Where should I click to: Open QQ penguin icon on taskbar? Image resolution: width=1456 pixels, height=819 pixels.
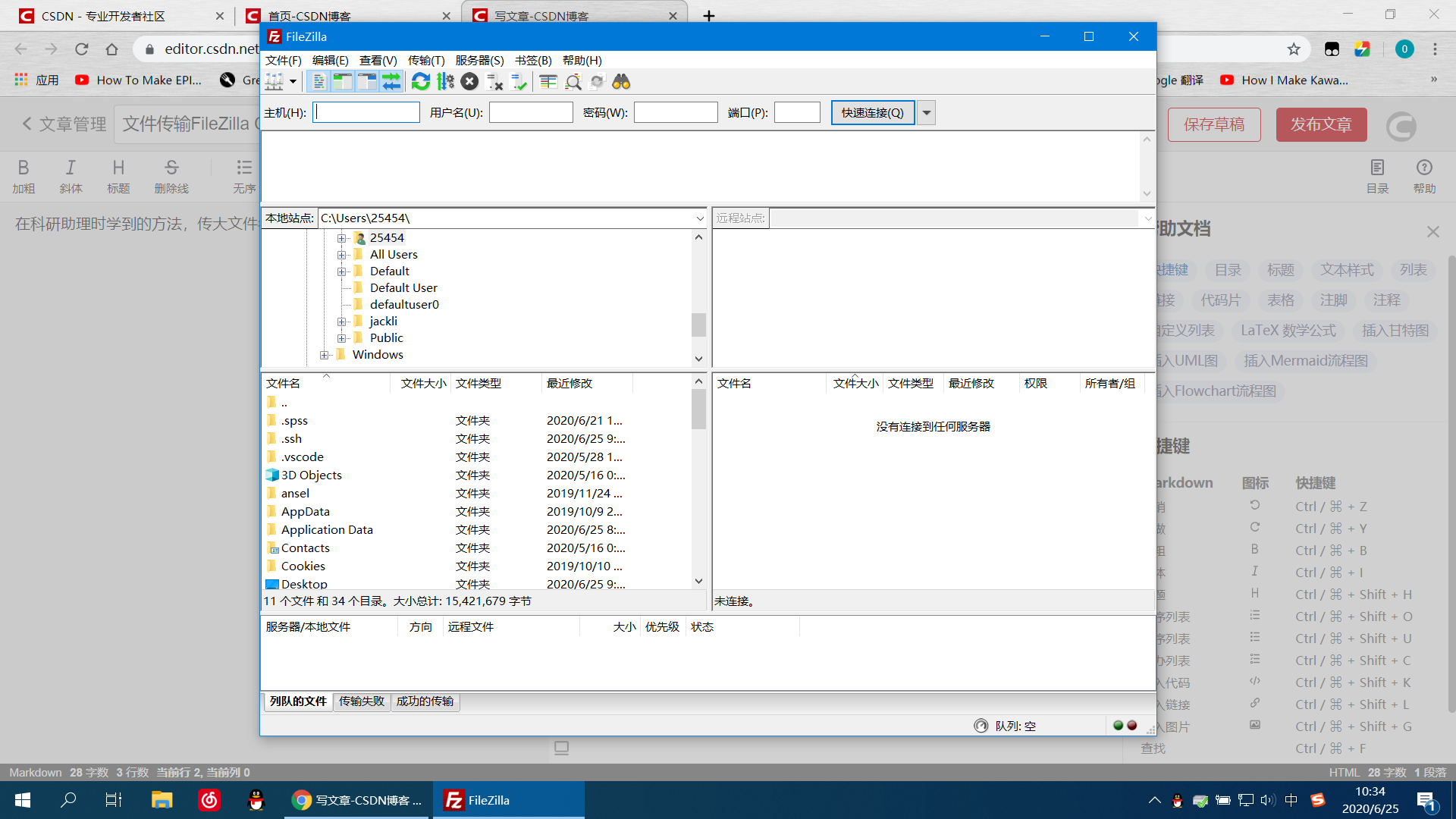256,800
